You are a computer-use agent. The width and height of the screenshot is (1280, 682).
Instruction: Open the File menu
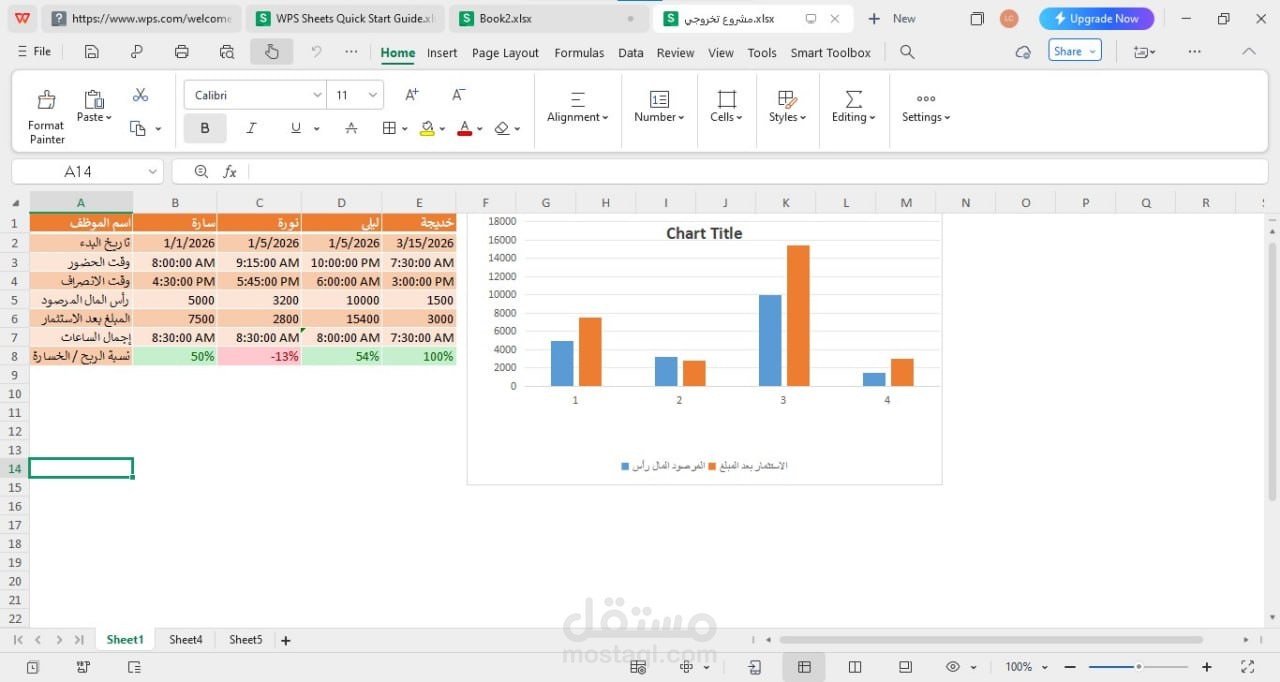(x=35, y=52)
